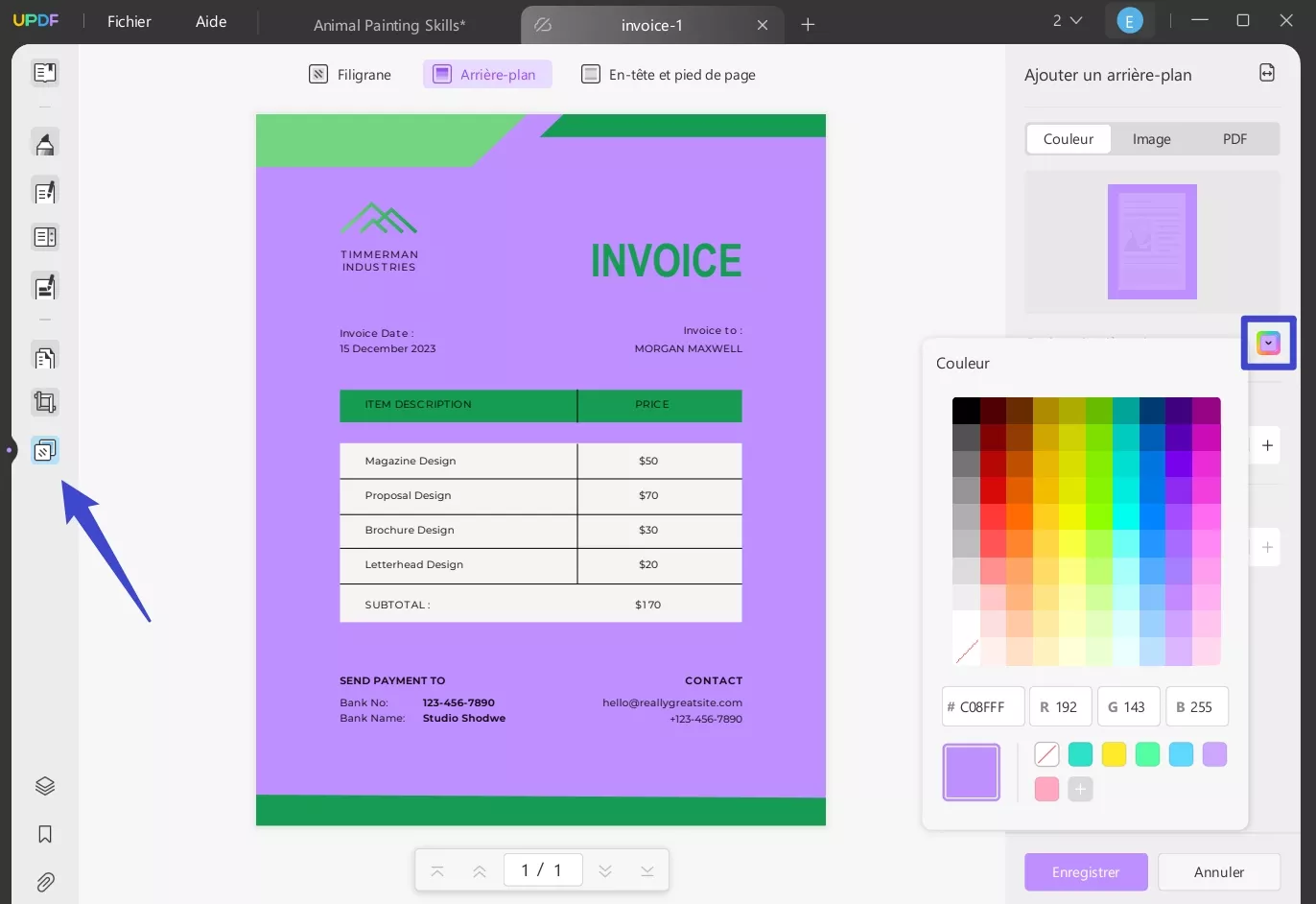Select the no-fill preset swatch
This screenshot has width=1316, height=904.
(1046, 754)
